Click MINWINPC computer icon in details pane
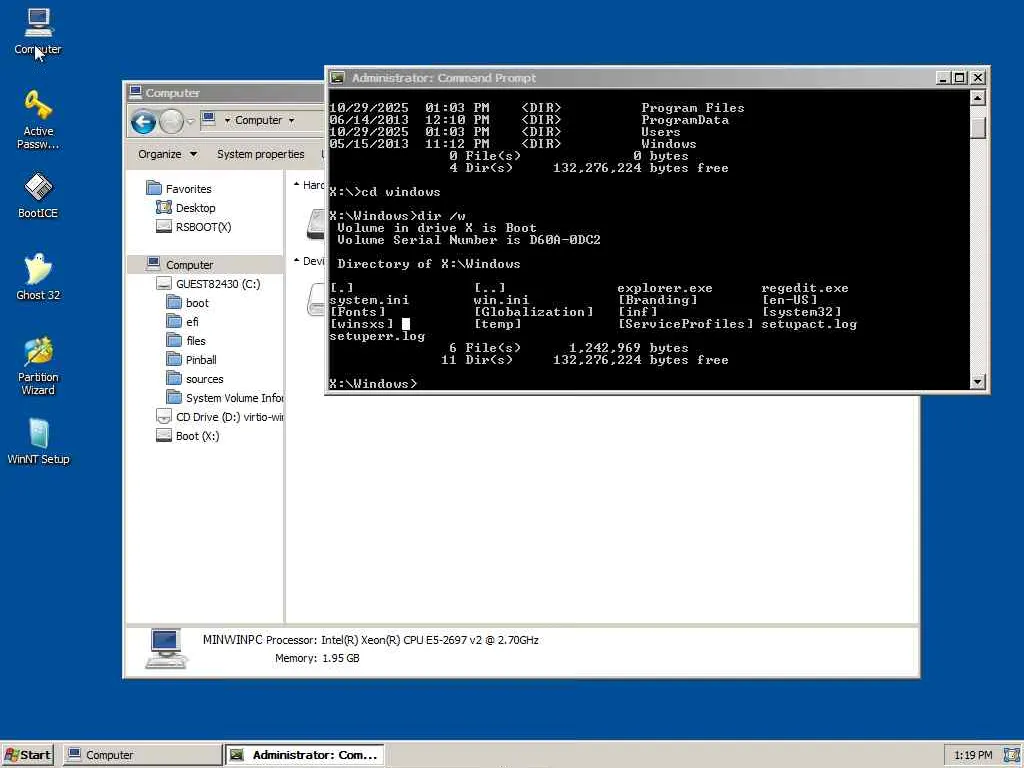This screenshot has height=768, width=1024. tap(166, 648)
